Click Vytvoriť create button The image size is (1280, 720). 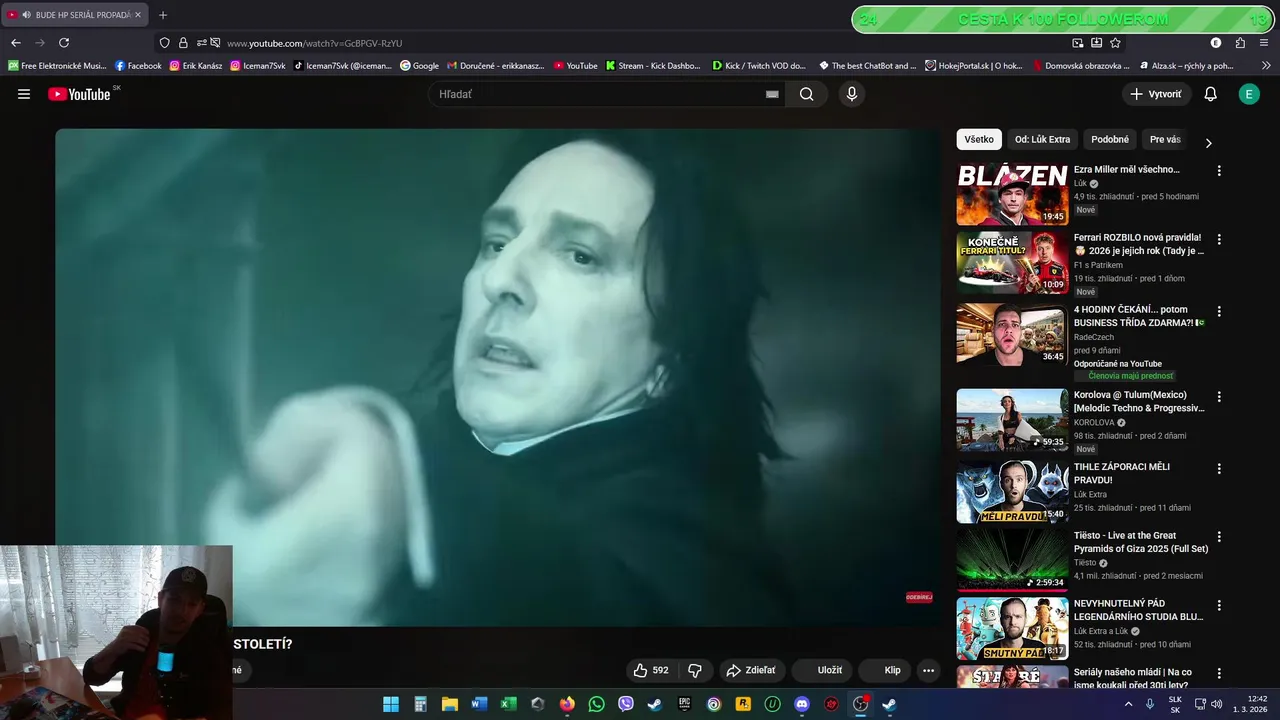1156,94
